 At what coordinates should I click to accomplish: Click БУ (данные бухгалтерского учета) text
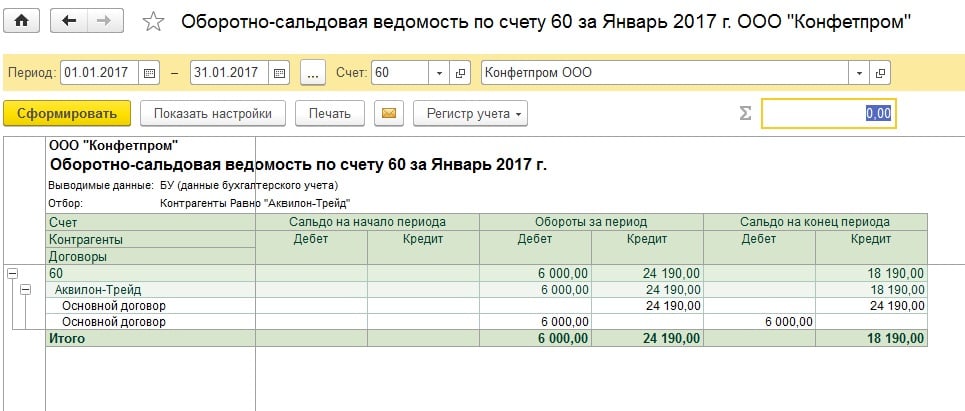point(249,185)
